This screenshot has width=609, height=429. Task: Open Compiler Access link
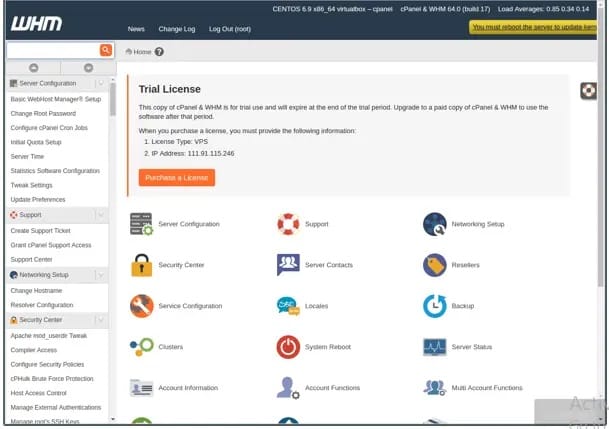click(x=34, y=350)
